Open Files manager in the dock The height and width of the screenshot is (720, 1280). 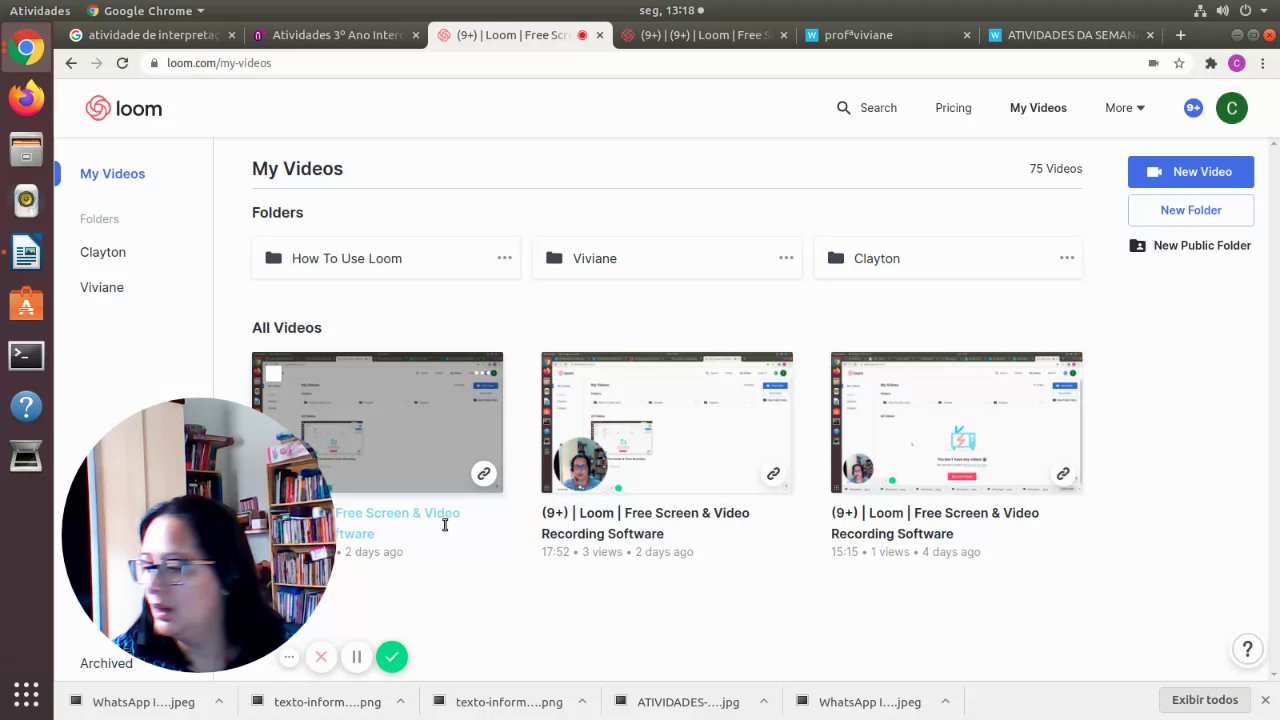pos(26,150)
